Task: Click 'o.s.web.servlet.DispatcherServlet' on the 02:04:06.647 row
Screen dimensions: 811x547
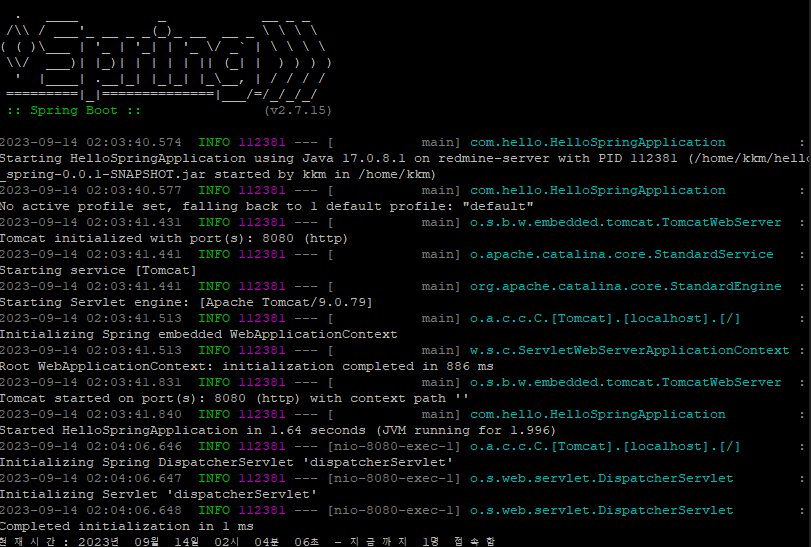Action: click(x=601, y=478)
